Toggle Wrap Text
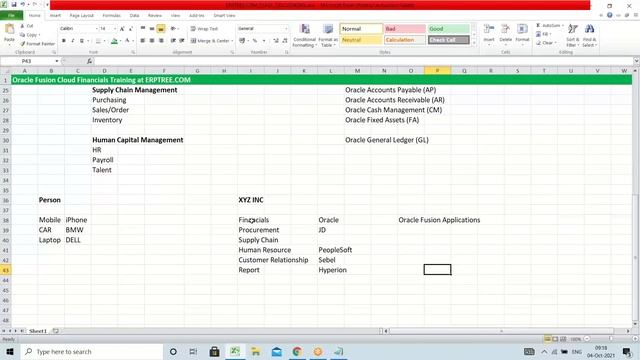Screen dimensions: 640x360 [x=204, y=29]
